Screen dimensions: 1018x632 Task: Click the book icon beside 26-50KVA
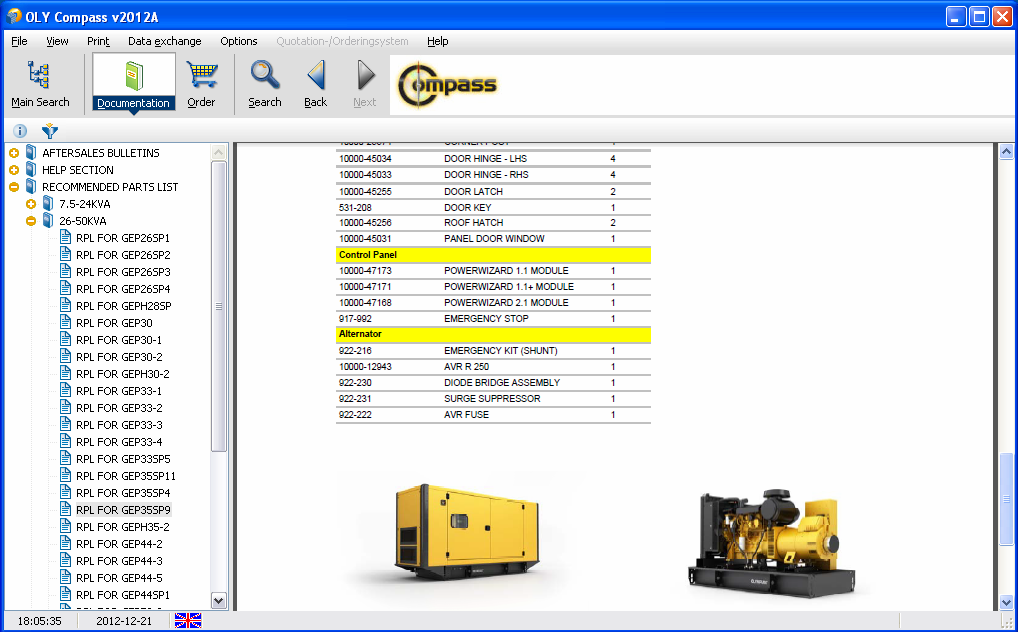(48, 220)
